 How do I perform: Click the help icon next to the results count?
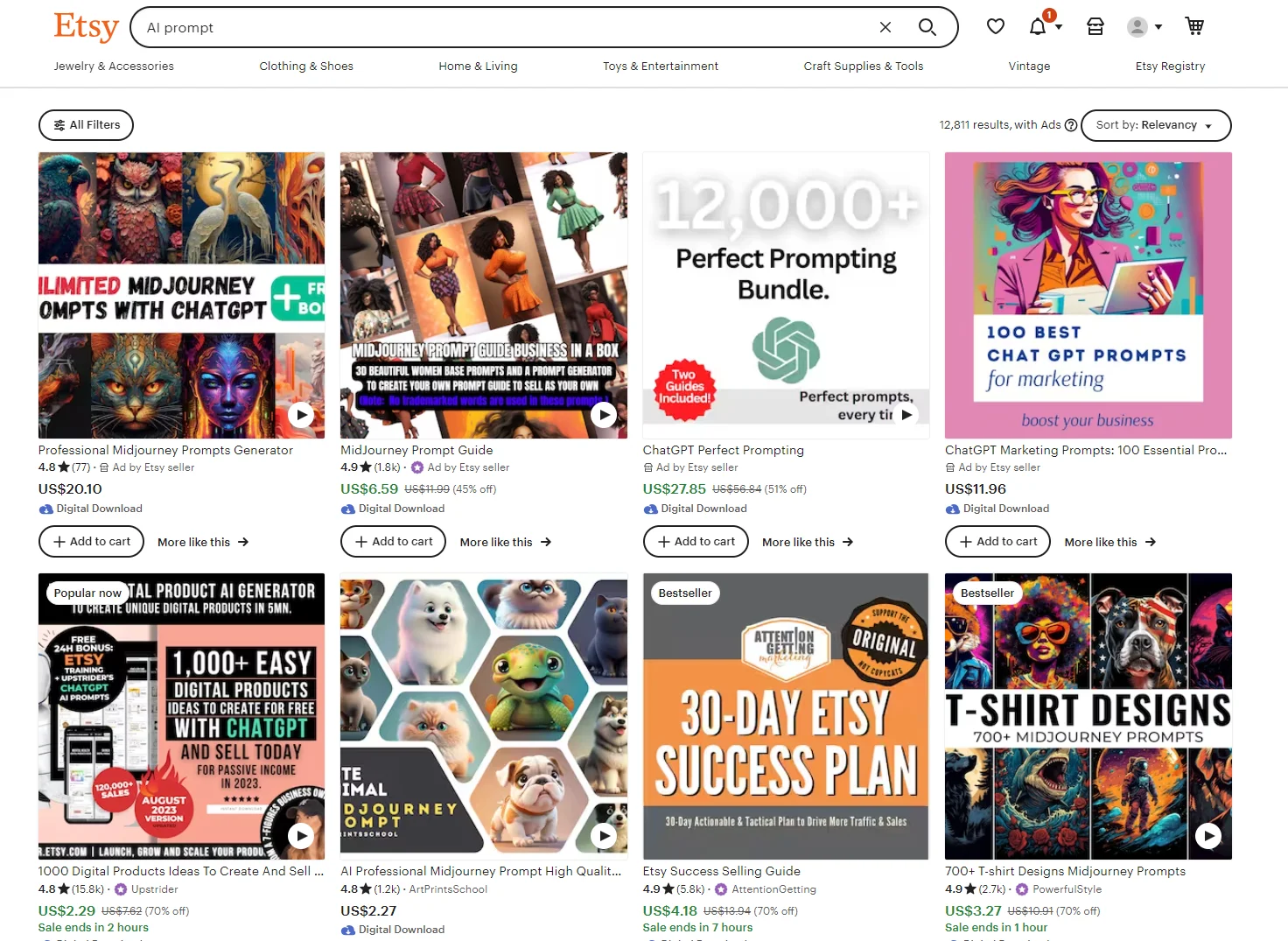pos(1071,124)
